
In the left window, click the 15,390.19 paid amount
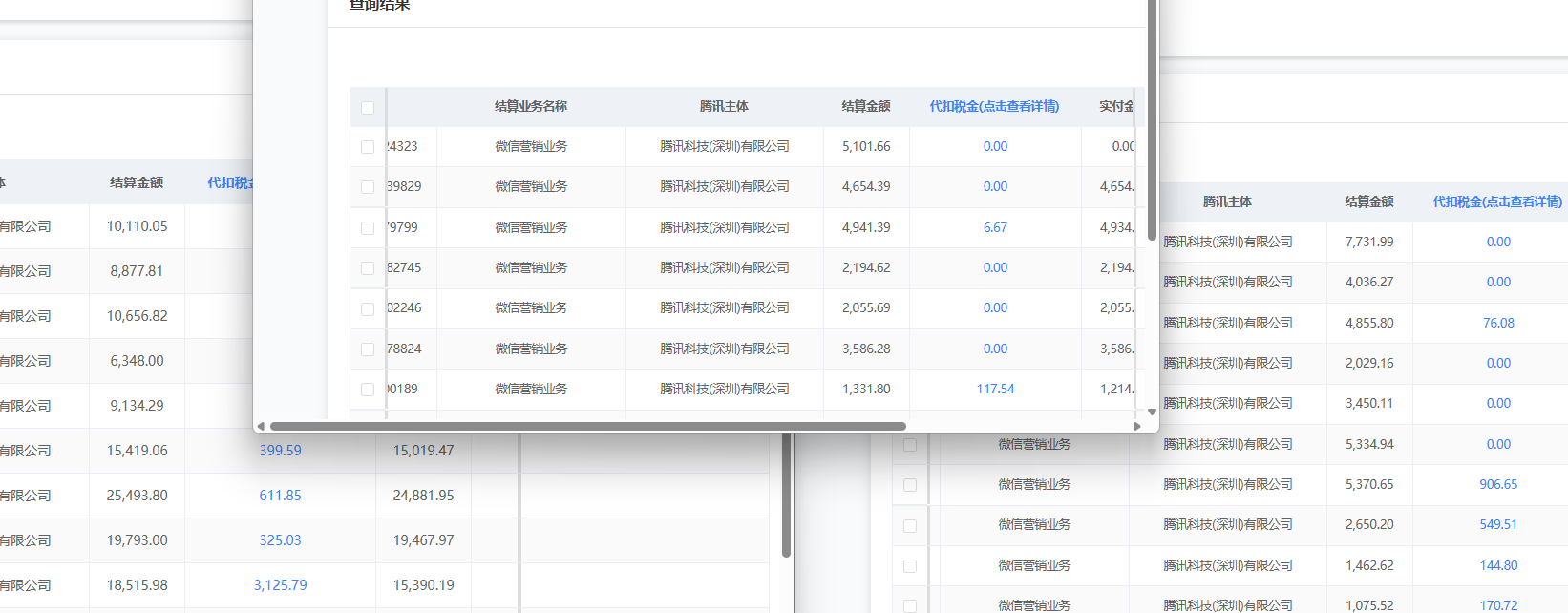point(423,584)
